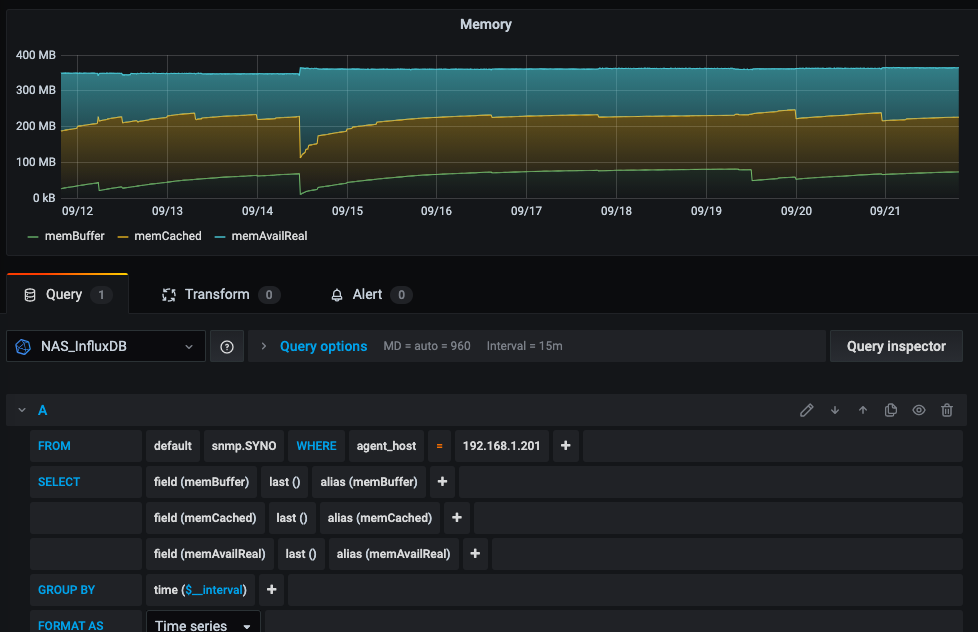
Task: Add a WHERE condition with plus button
Action: 566,445
